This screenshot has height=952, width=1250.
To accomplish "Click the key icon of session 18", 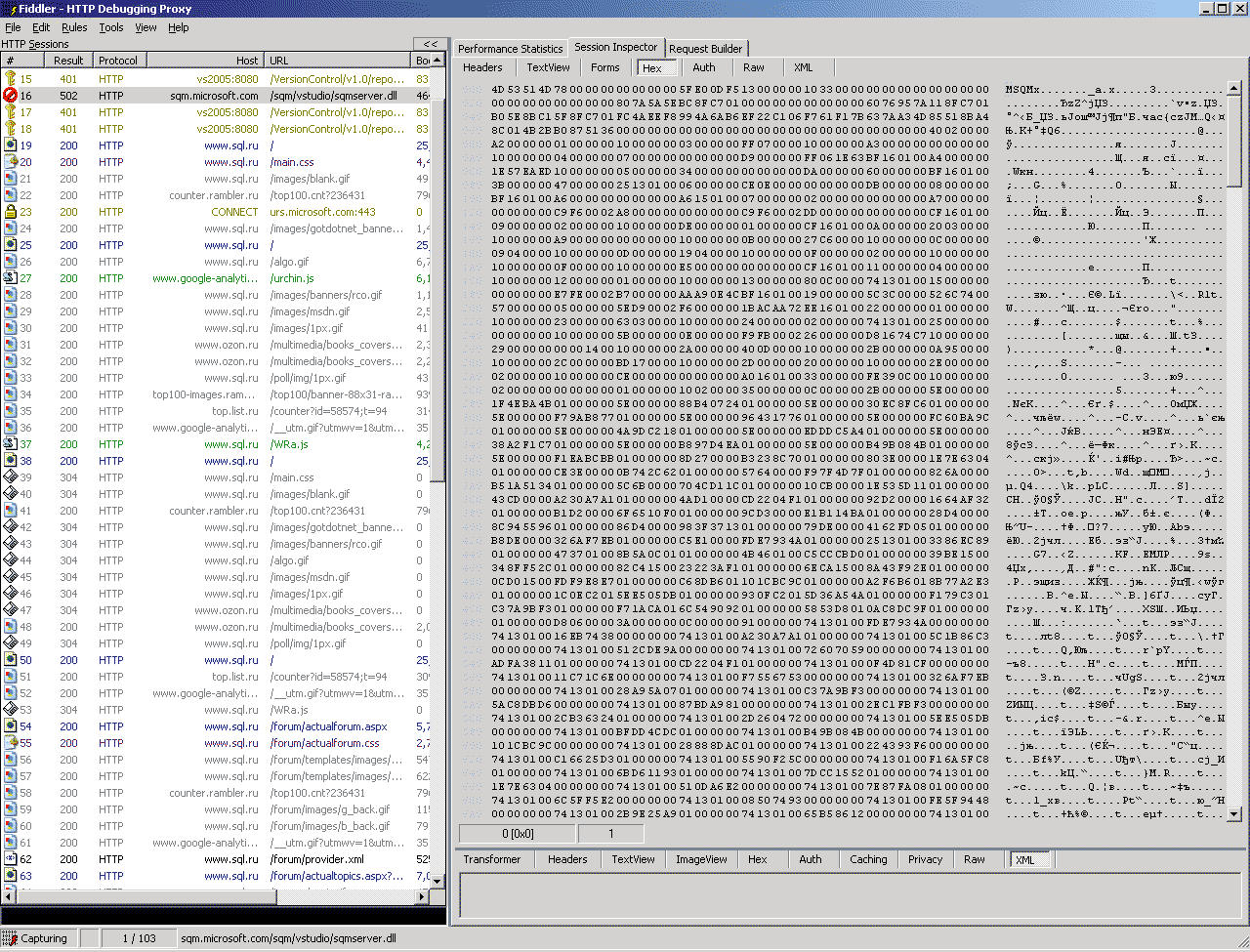I will [11, 129].
